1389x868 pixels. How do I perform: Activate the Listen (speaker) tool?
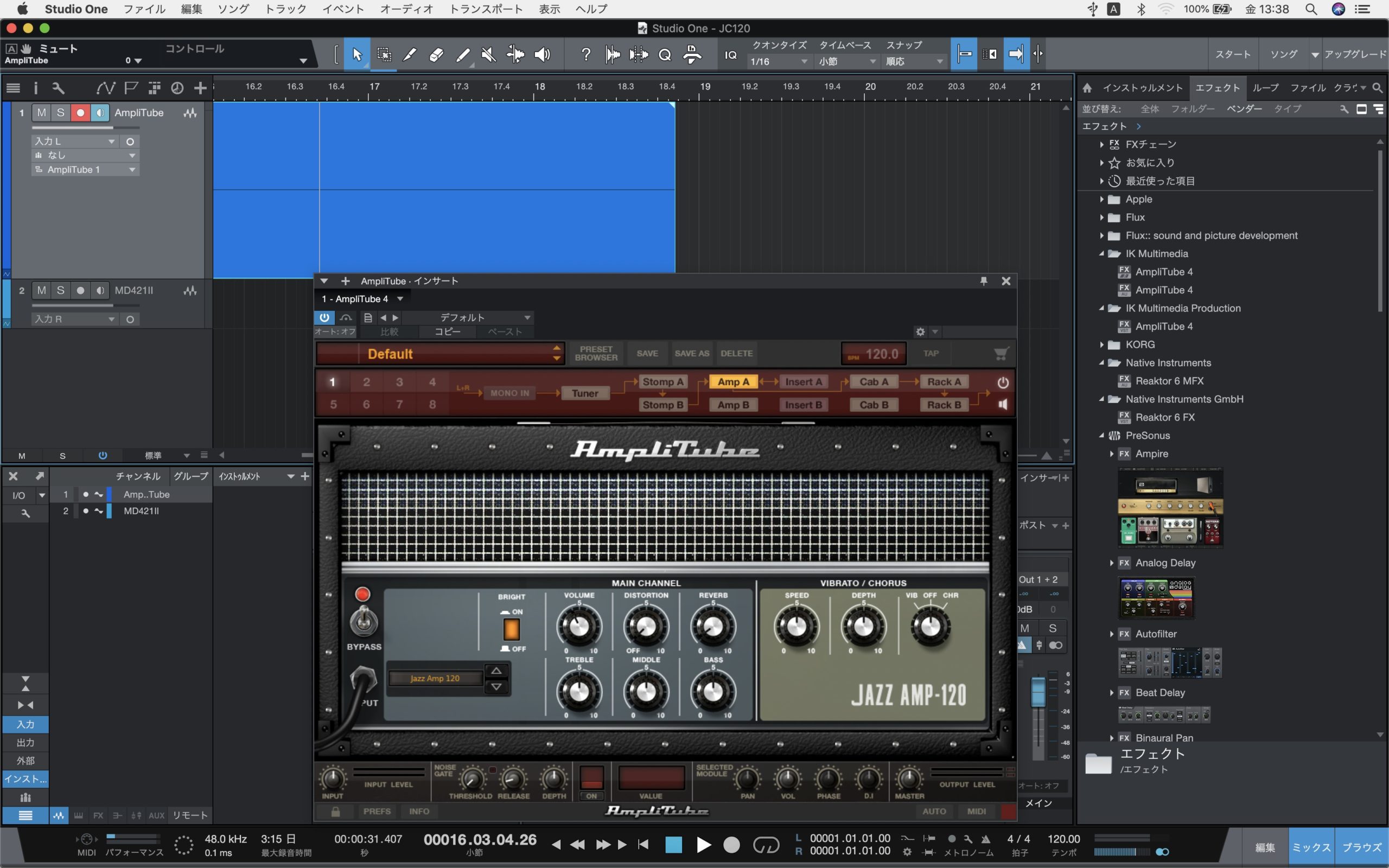pyautogui.click(x=542, y=55)
